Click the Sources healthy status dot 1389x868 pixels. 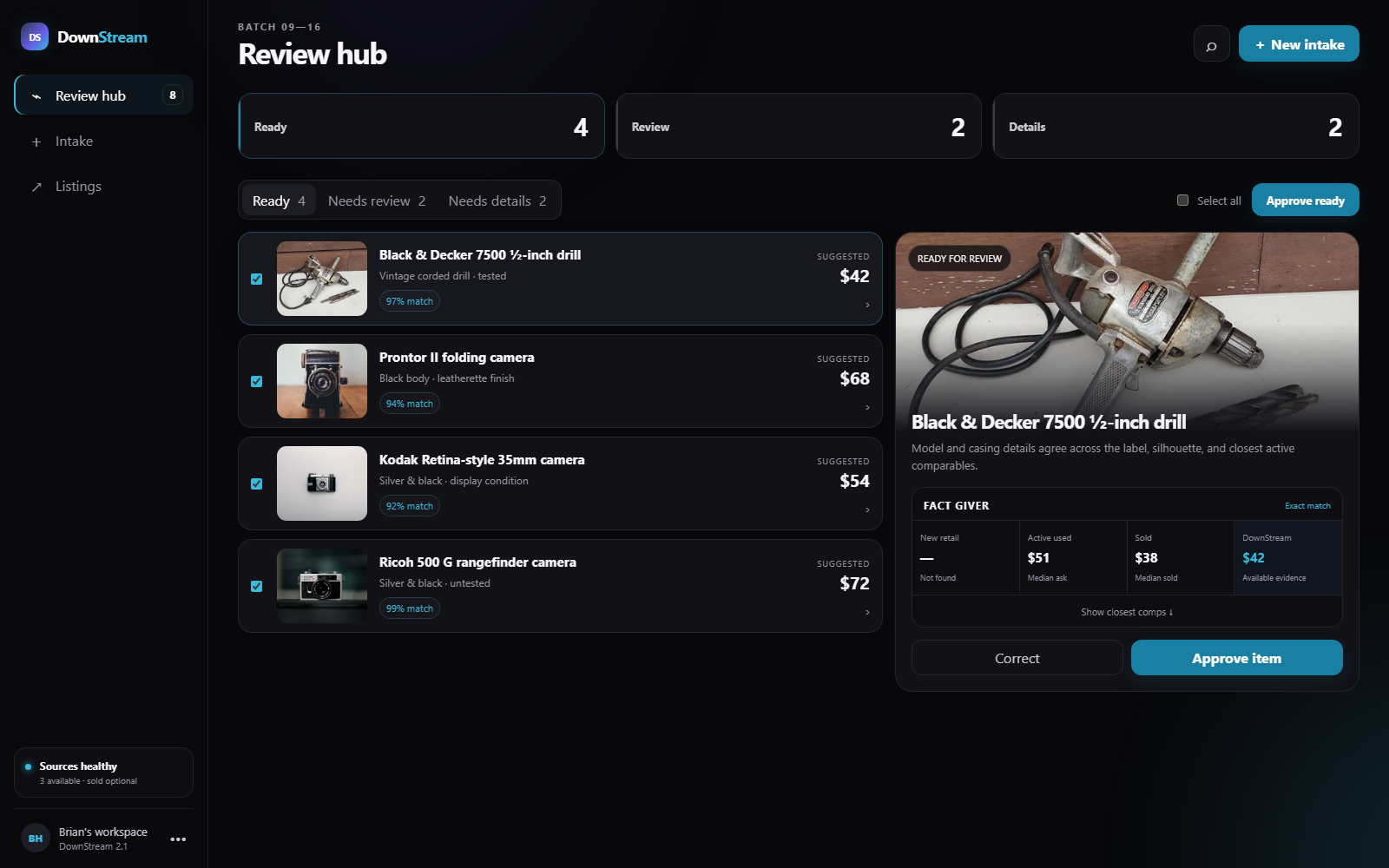click(x=29, y=766)
